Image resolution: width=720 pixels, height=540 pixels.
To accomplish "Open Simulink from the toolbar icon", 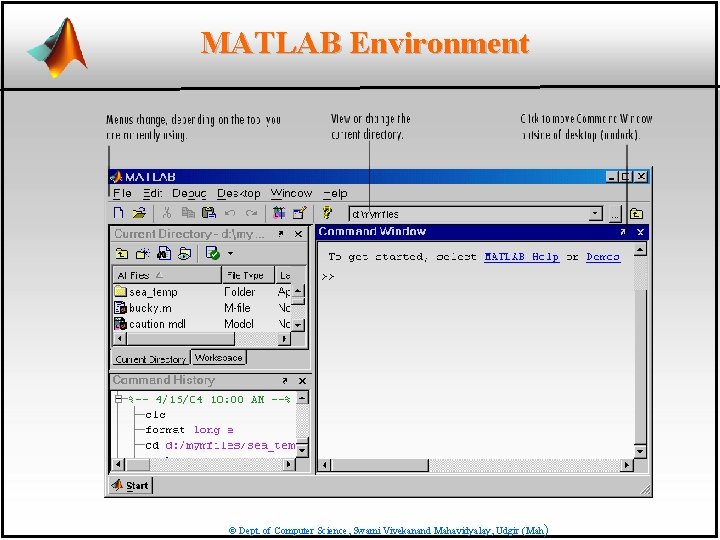I will (x=279, y=213).
